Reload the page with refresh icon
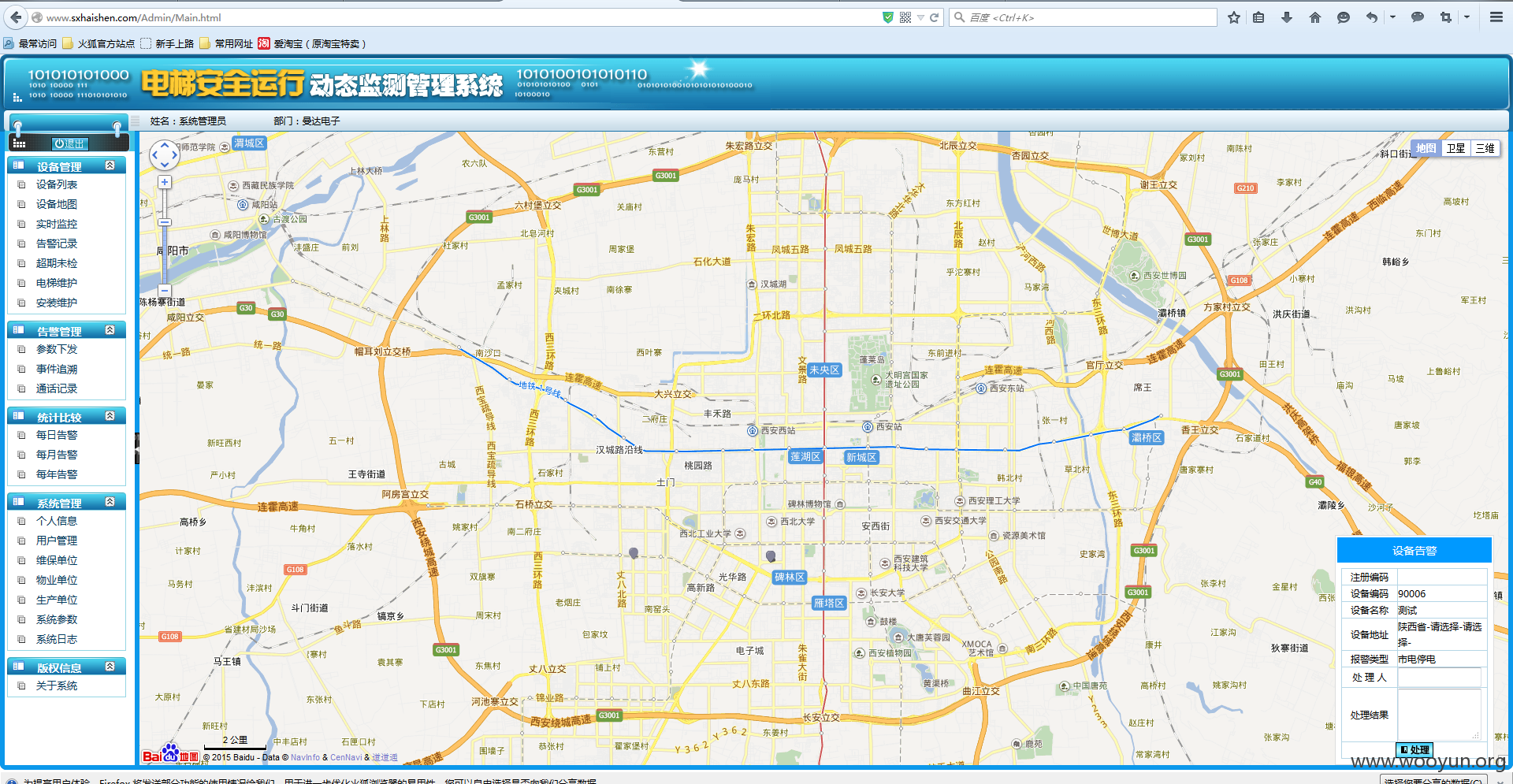Viewport: 1513px width, 784px height. pyautogui.click(x=935, y=17)
